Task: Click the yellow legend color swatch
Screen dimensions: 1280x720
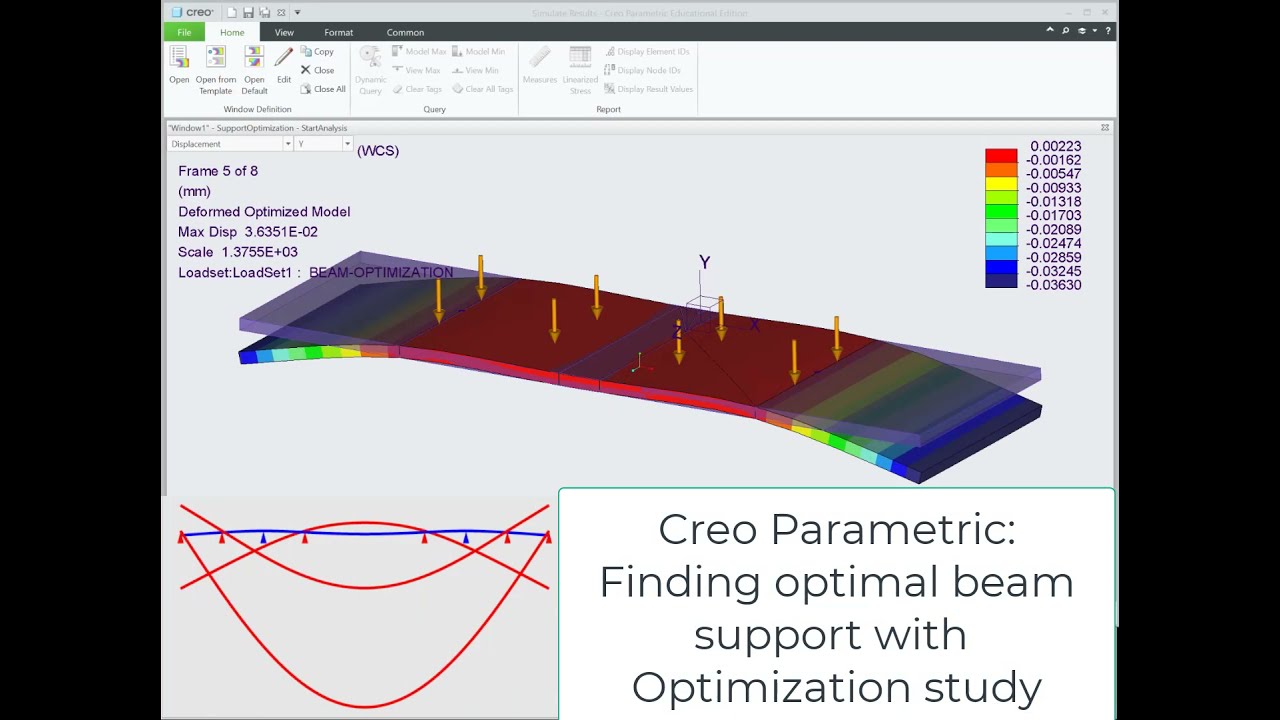Action: [x=1001, y=184]
